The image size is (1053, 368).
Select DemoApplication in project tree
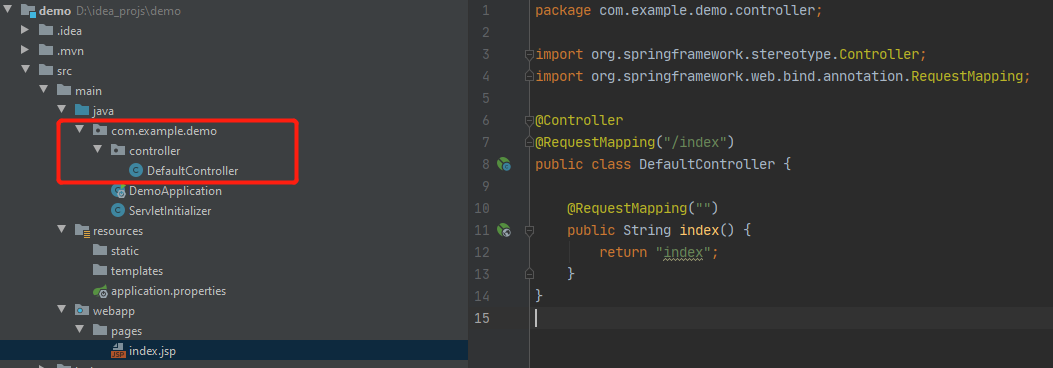tap(175, 191)
